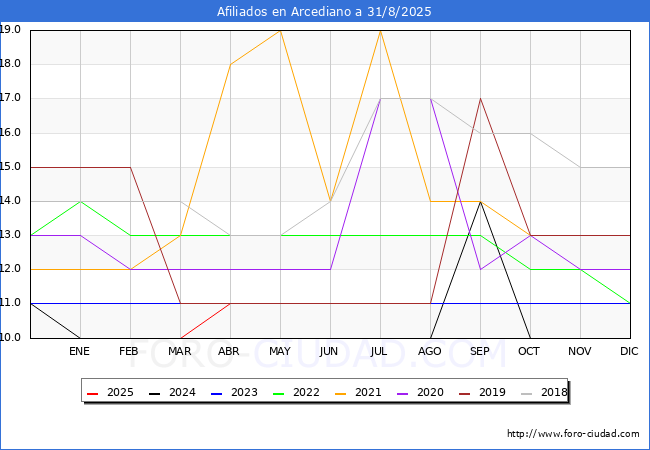The width and height of the screenshot is (650, 450).
Task: Click the red 2025 line low point at MAR
Action: (181, 338)
